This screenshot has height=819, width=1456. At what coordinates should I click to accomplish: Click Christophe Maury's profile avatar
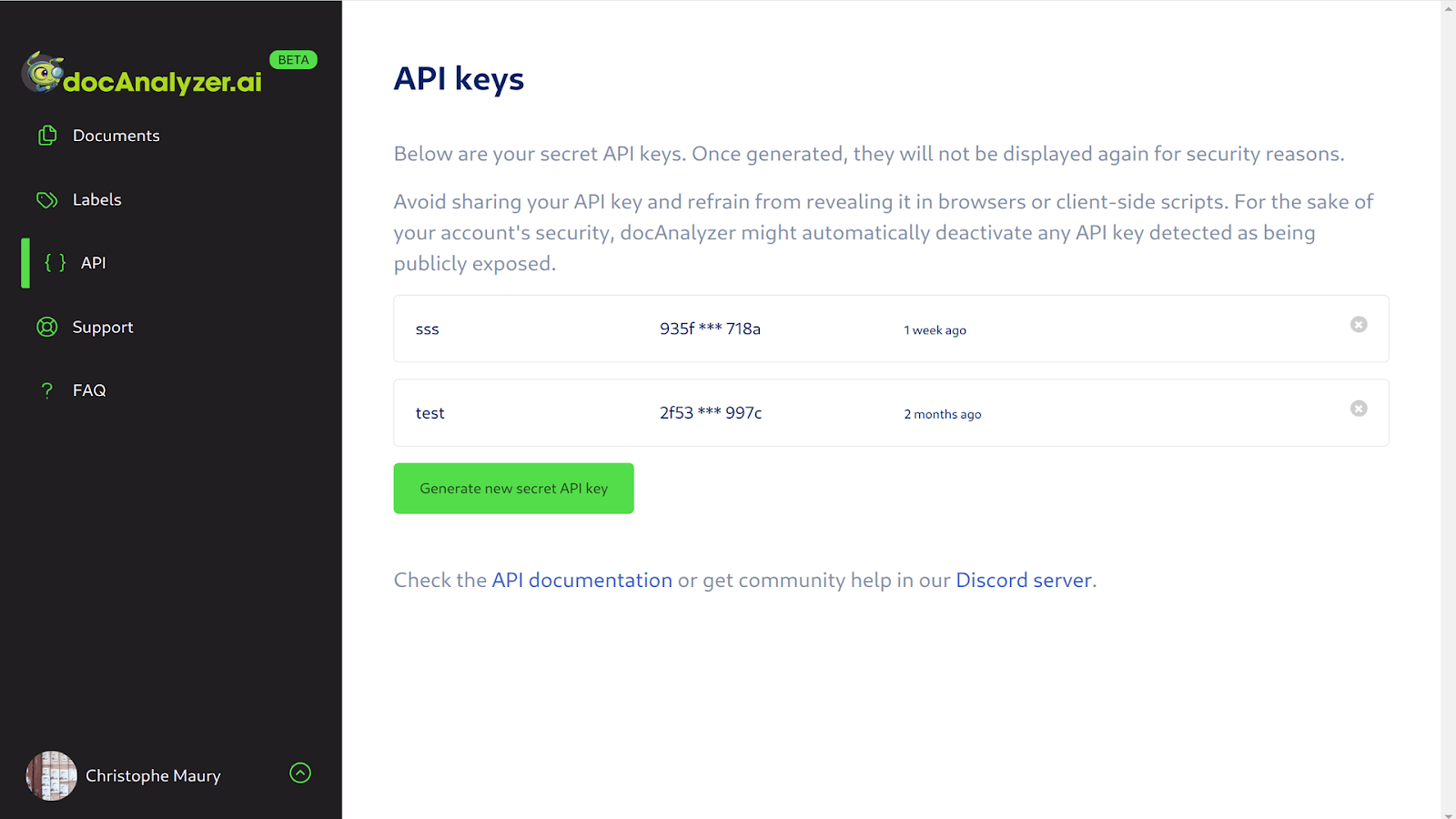coord(52,775)
